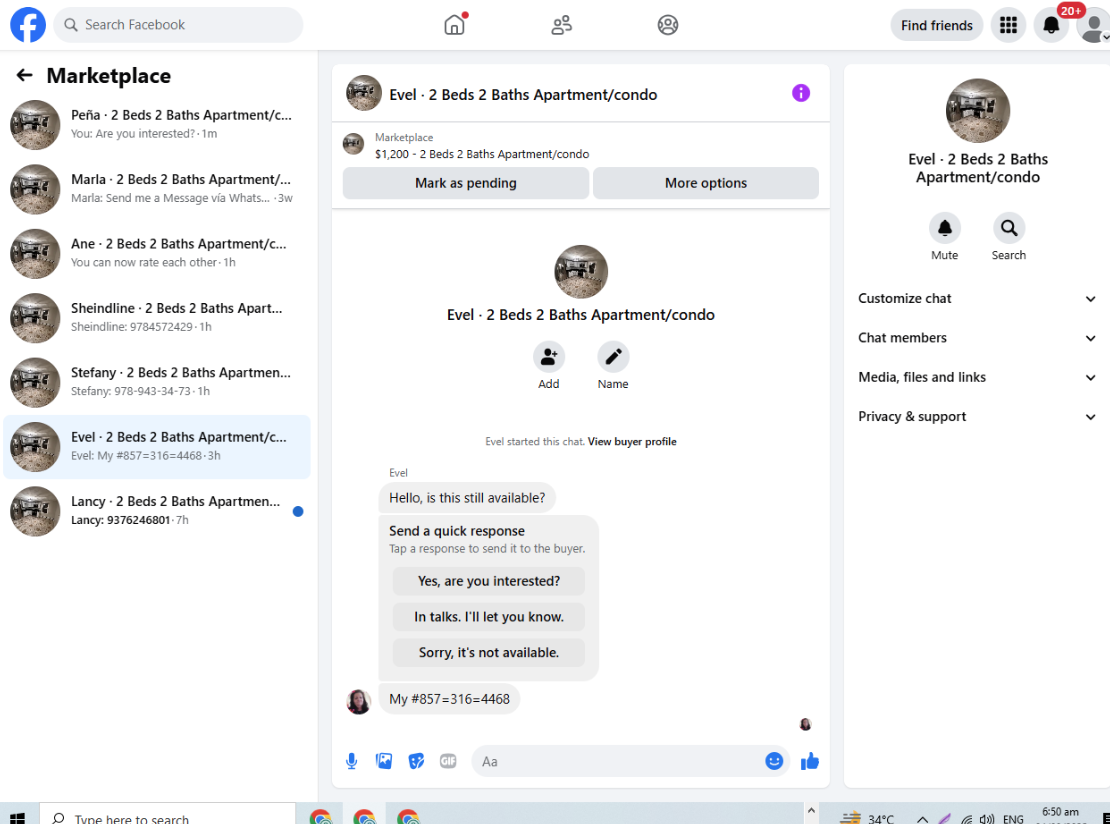The image size is (1110, 824).
Task: Open Marla conversation in list
Action: (x=157, y=189)
